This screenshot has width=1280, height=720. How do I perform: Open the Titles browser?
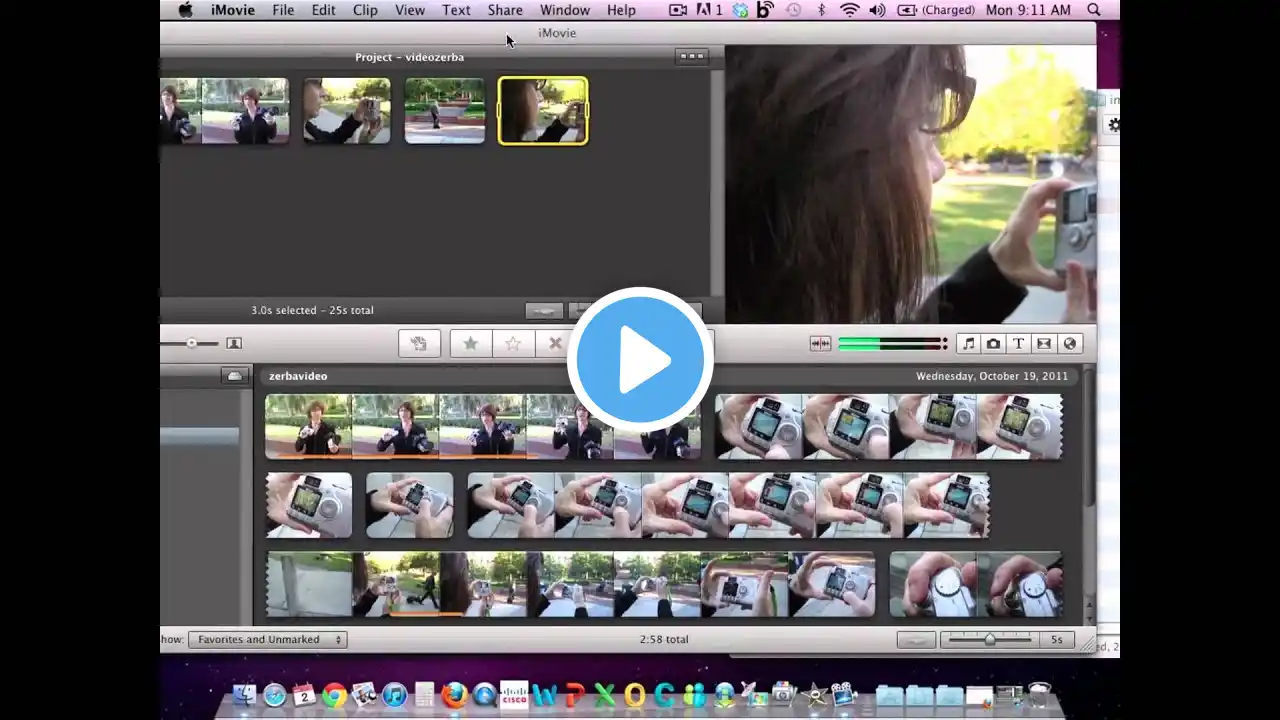[x=1018, y=343]
